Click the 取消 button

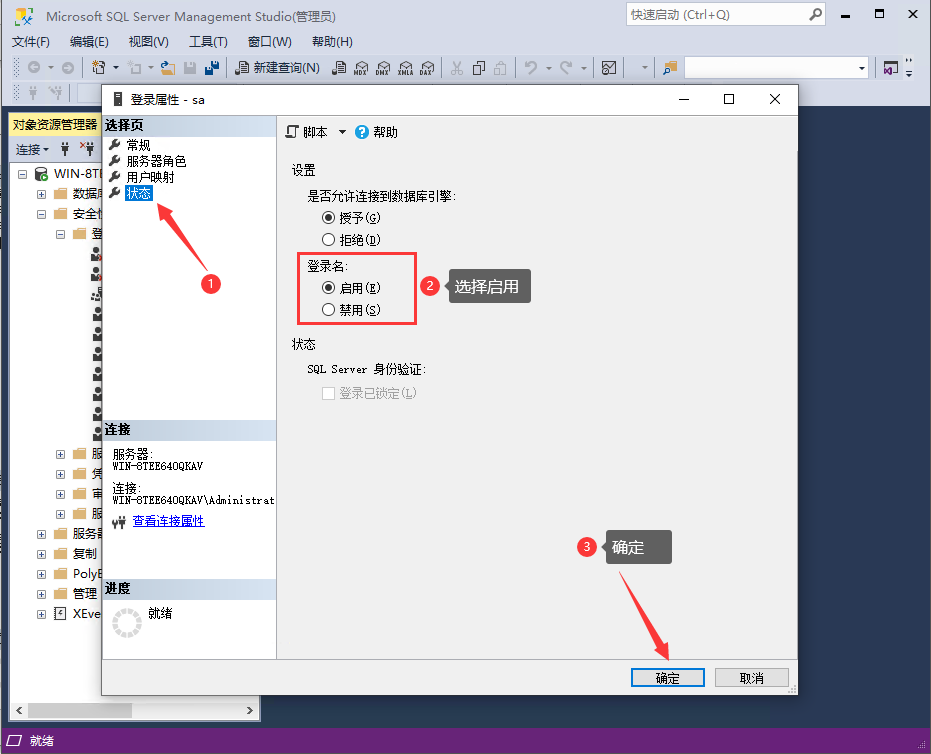coord(751,677)
